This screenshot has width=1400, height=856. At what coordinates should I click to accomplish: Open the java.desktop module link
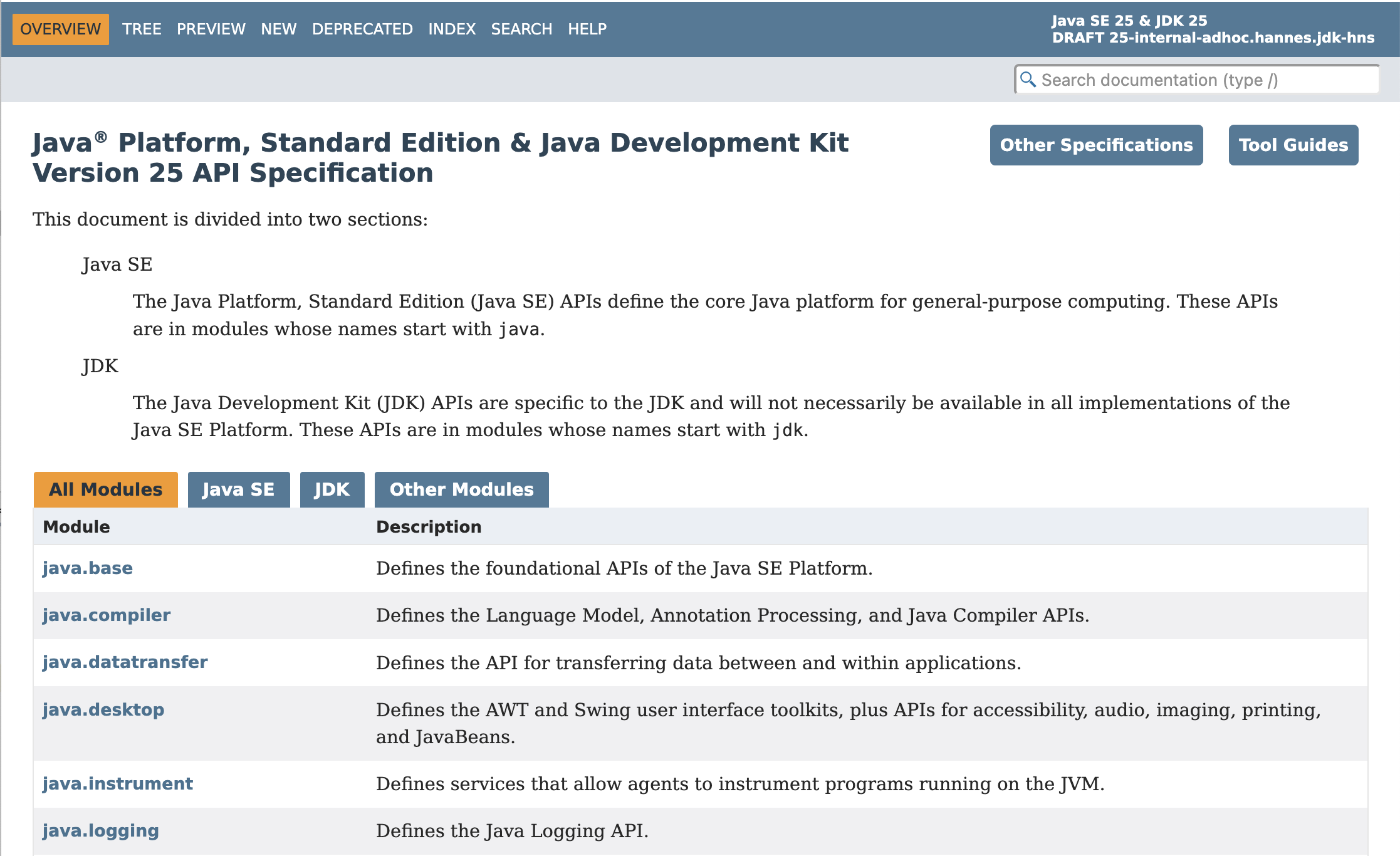point(103,709)
